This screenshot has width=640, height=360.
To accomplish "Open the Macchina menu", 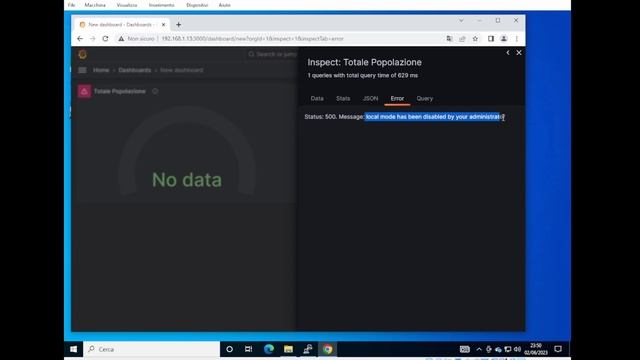I will [95, 5].
